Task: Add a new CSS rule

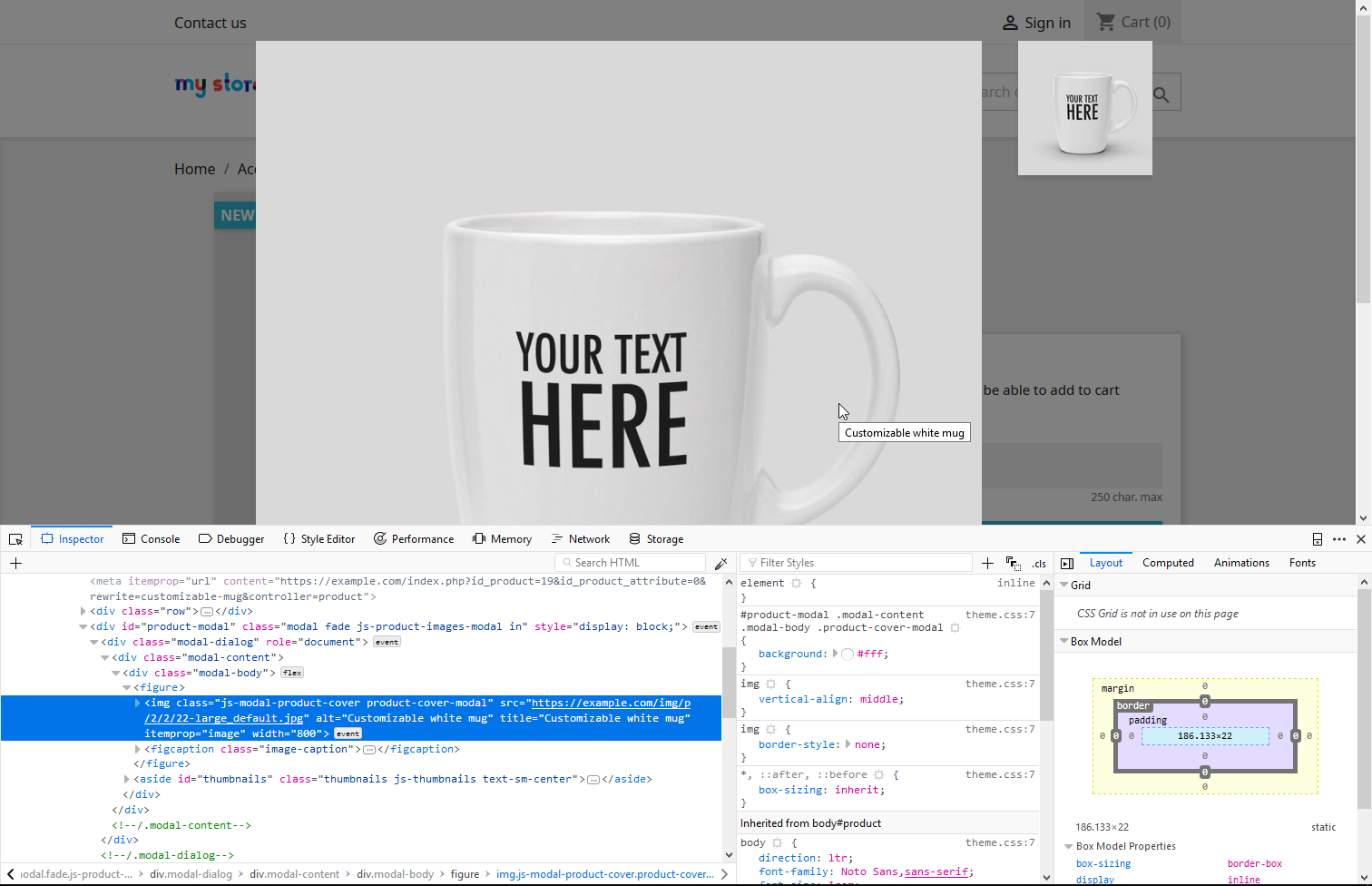Action: (987, 564)
